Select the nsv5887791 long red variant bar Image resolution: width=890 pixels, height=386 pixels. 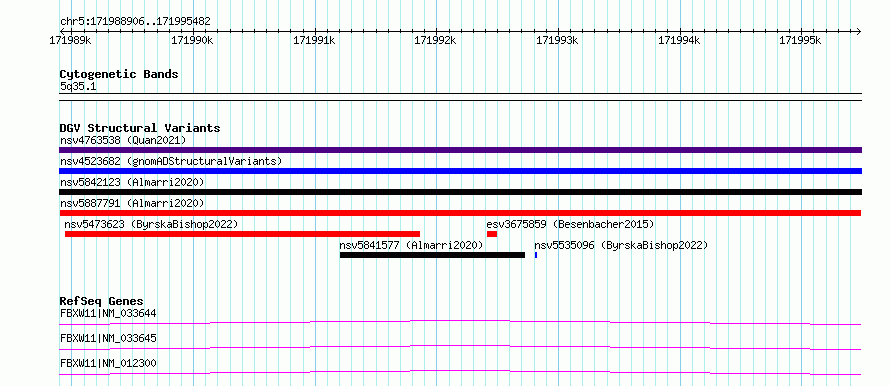coord(460,213)
